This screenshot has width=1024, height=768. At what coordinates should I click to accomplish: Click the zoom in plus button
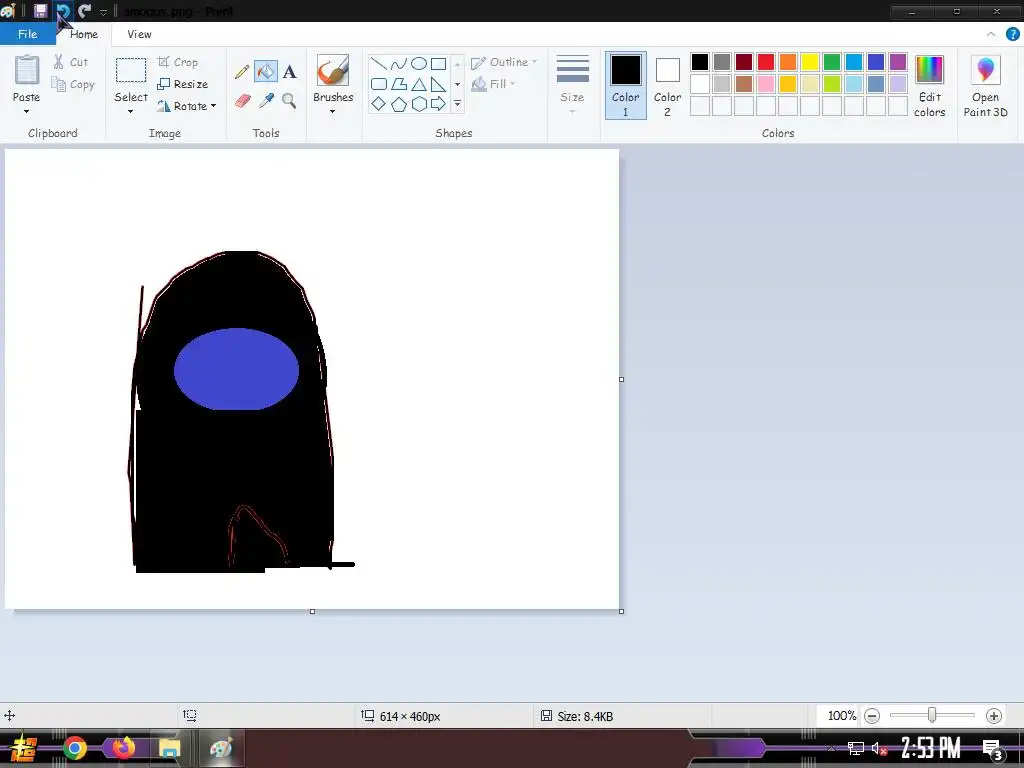pos(993,716)
